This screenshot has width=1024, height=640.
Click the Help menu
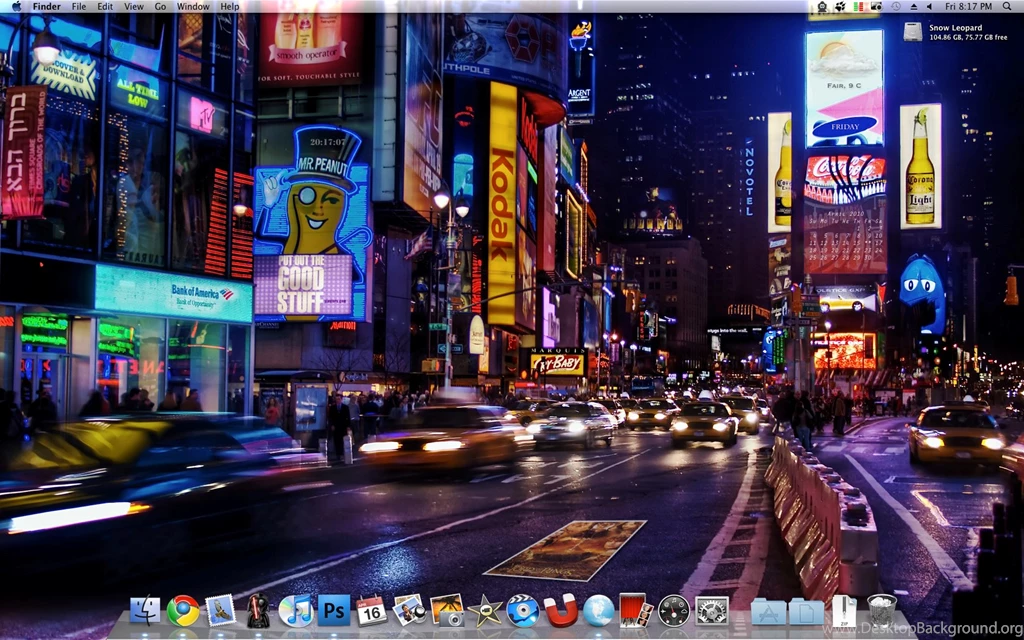[x=229, y=6]
